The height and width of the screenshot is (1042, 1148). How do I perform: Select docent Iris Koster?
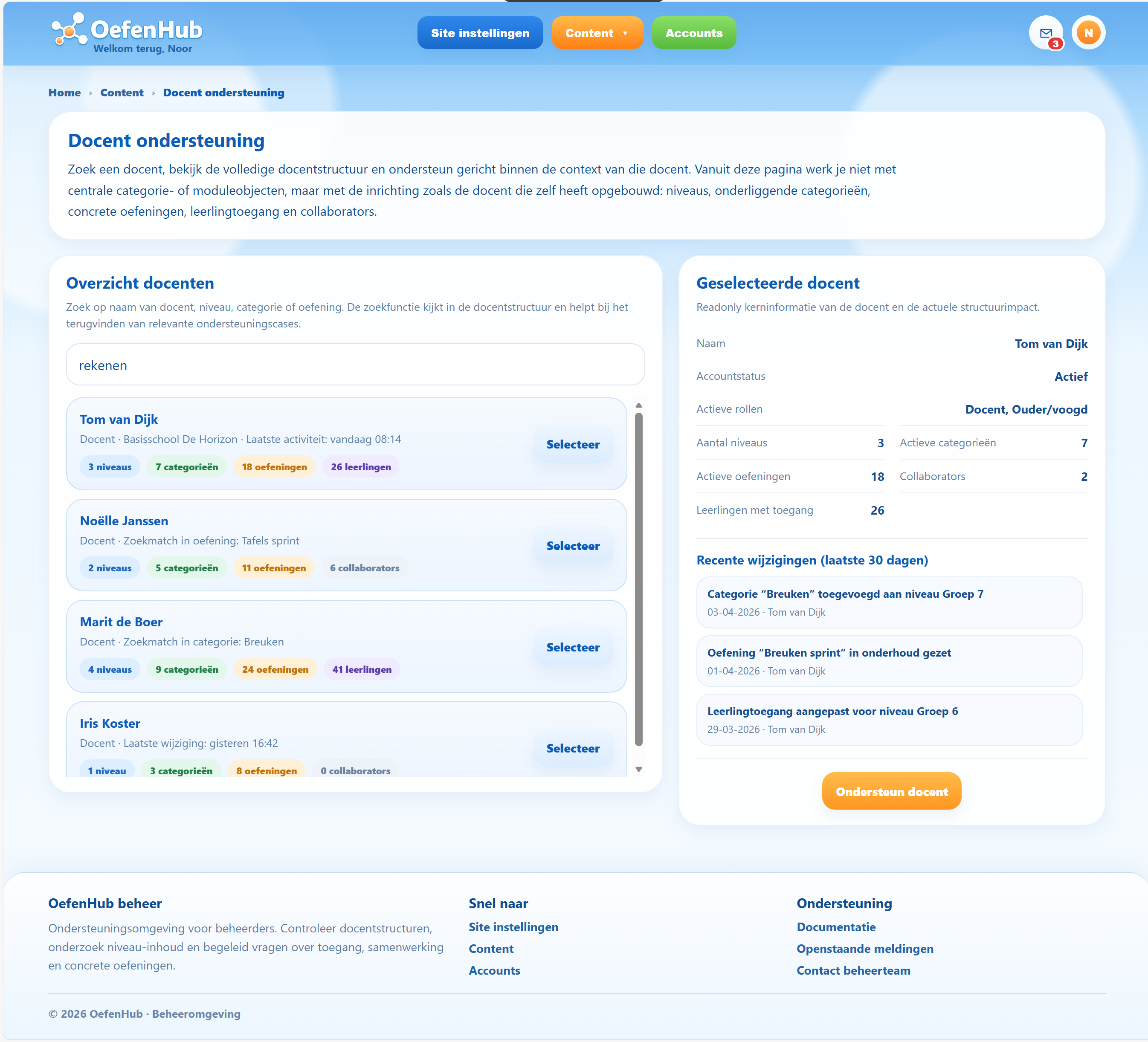tap(573, 748)
